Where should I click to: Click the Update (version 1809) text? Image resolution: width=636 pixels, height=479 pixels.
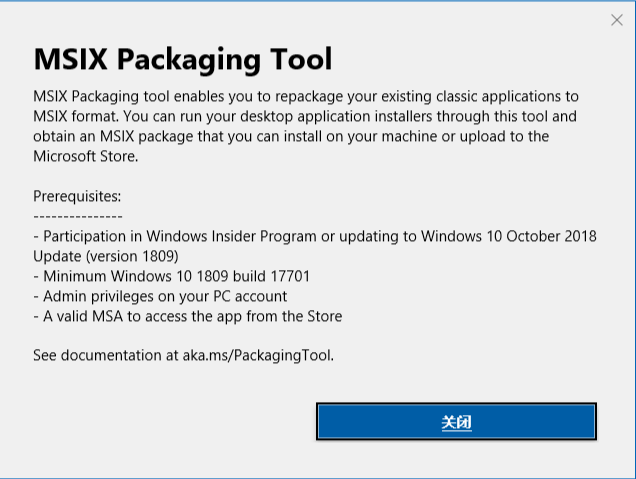click(106, 256)
